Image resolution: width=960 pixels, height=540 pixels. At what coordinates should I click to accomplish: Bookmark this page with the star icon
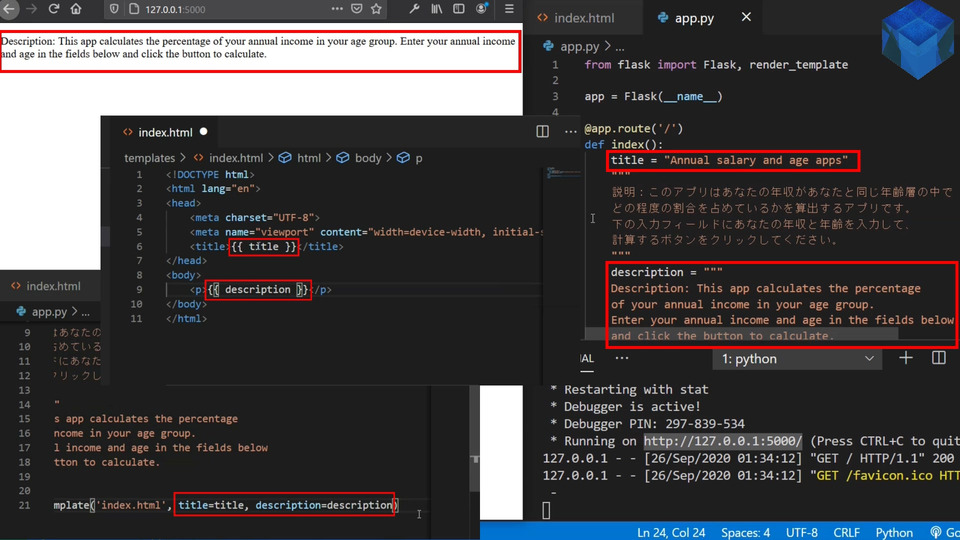click(376, 9)
